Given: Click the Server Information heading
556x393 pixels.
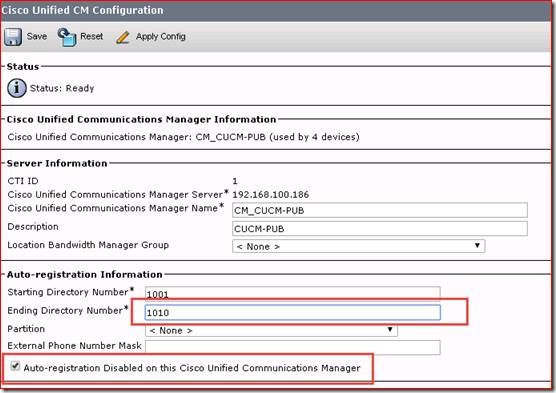Looking at the screenshot, I should point(57,164).
